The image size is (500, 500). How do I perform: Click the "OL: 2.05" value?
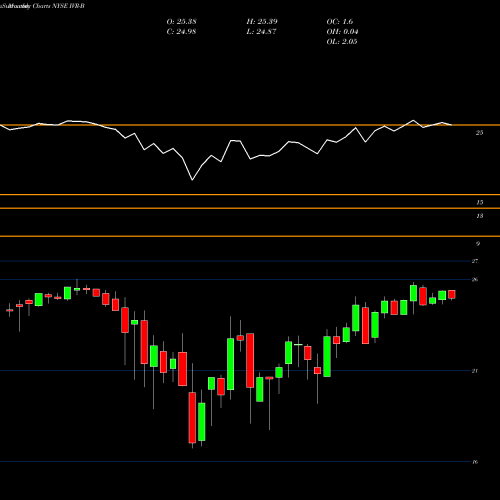[342, 42]
